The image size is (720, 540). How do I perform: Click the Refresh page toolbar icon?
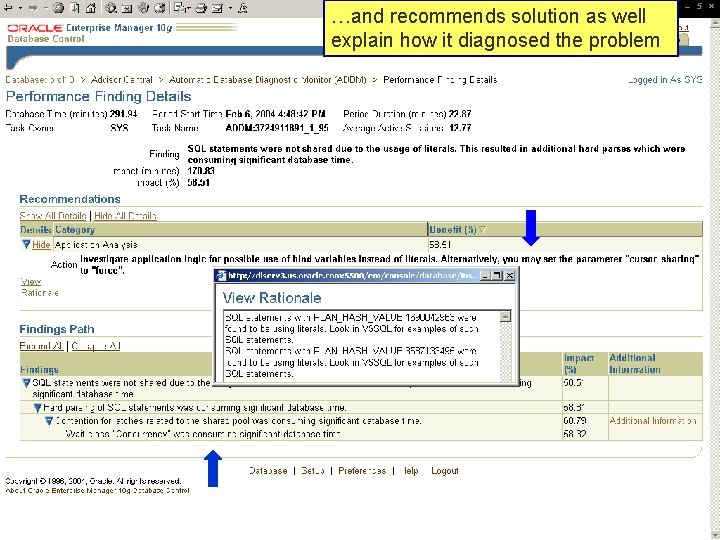coord(75,8)
